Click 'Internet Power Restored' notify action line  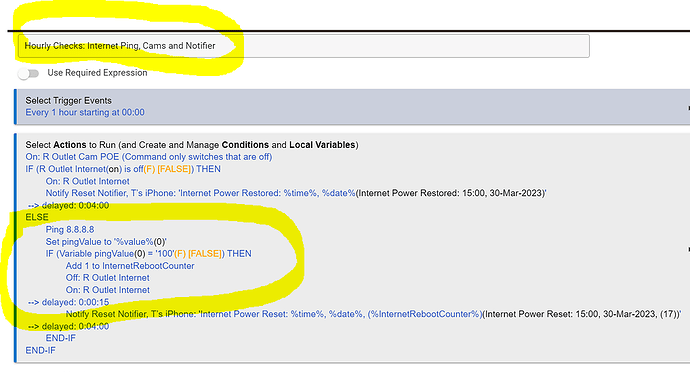point(296,193)
